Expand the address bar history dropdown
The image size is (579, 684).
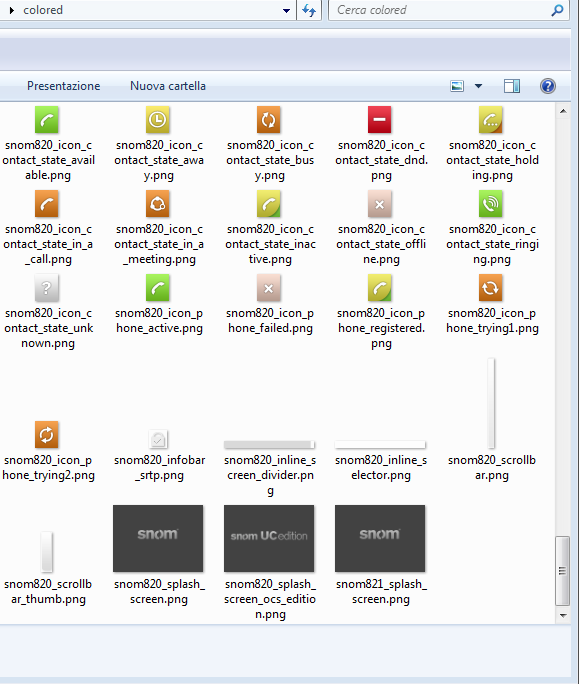click(286, 10)
